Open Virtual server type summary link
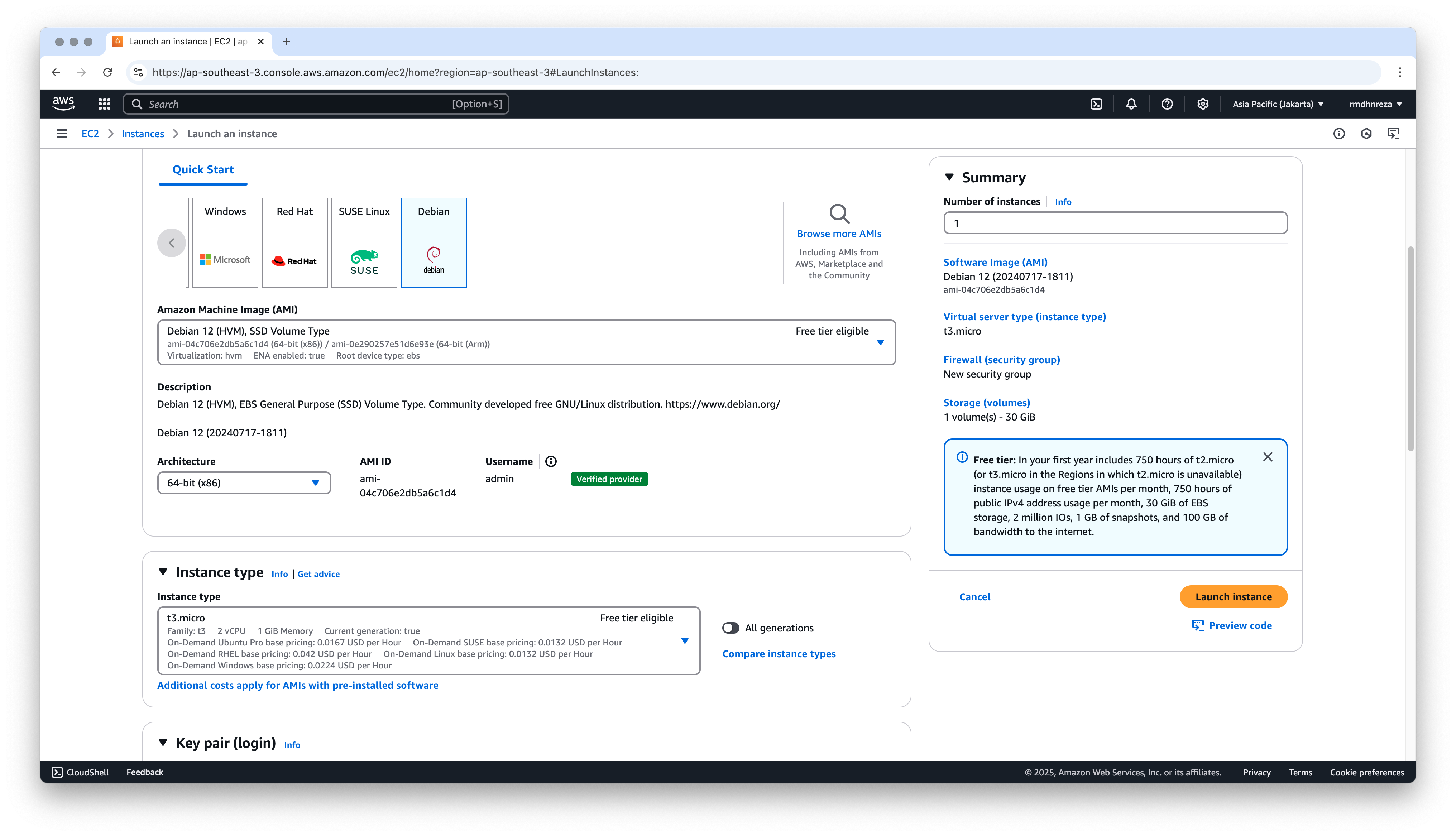The image size is (1456, 836). point(1024,317)
